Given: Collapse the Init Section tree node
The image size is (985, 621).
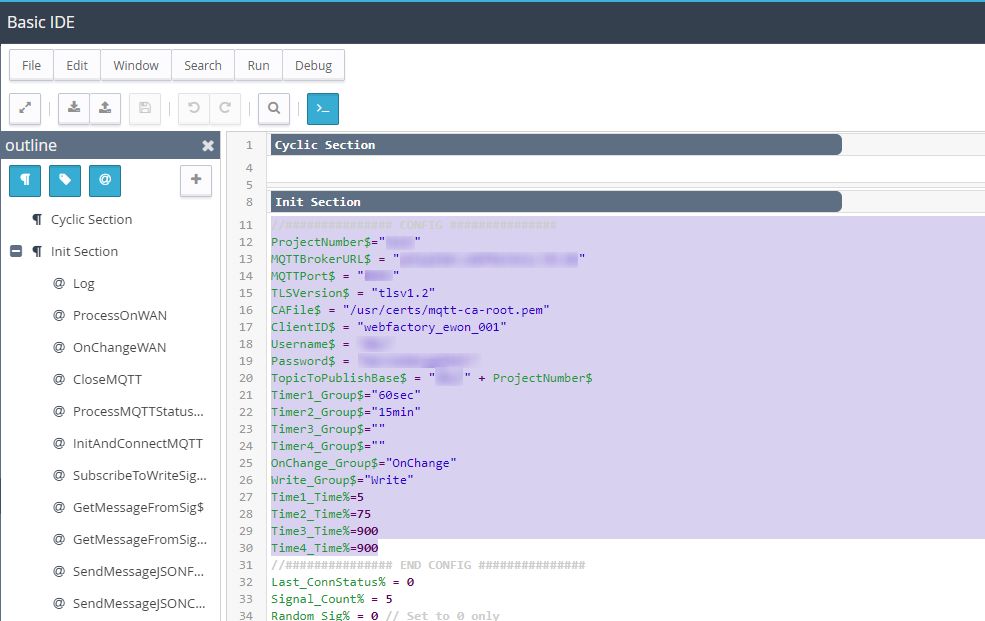Looking at the screenshot, I should (16, 252).
